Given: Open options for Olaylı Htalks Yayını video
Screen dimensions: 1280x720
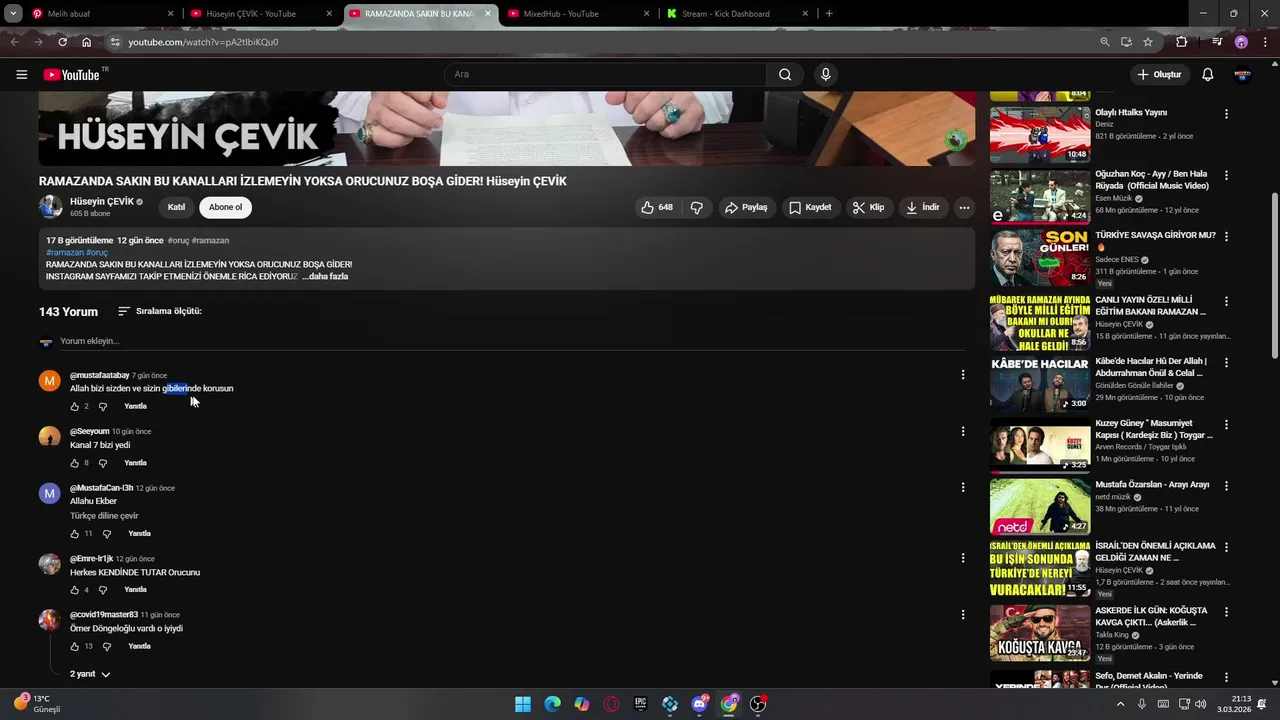Looking at the screenshot, I should (x=1226, y=114).
